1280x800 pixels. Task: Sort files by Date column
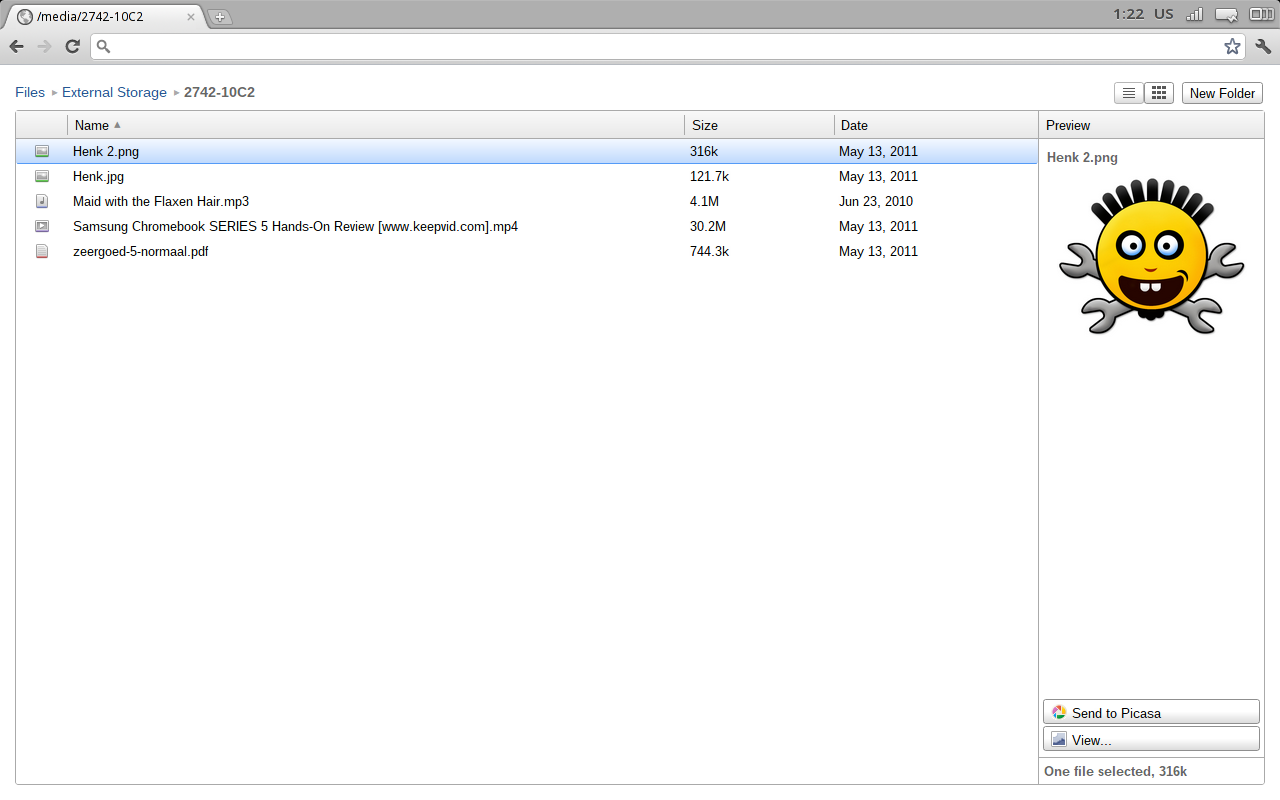(x=936, y=125)
